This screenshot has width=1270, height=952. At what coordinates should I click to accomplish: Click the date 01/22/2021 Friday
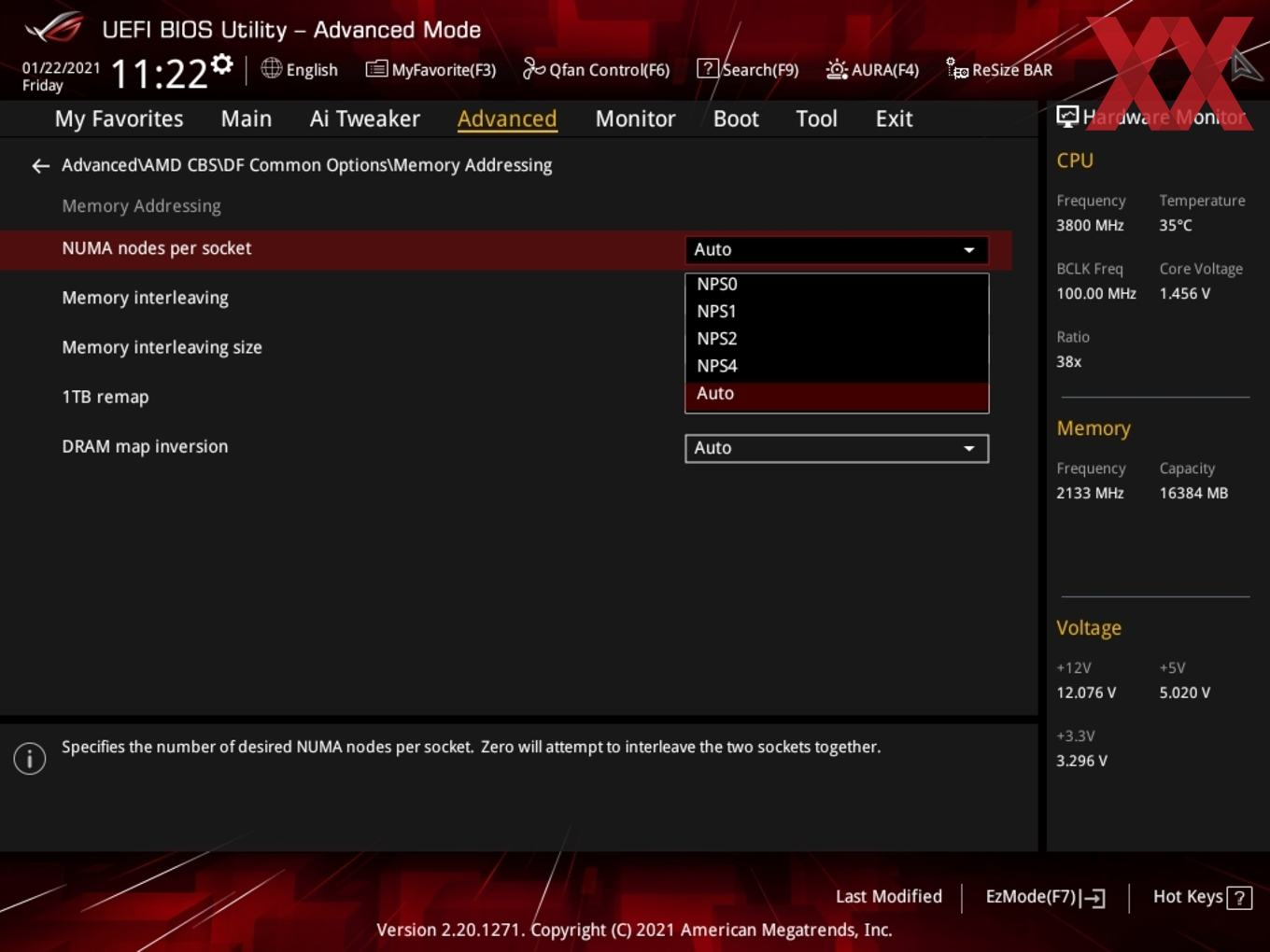point(61,77)
